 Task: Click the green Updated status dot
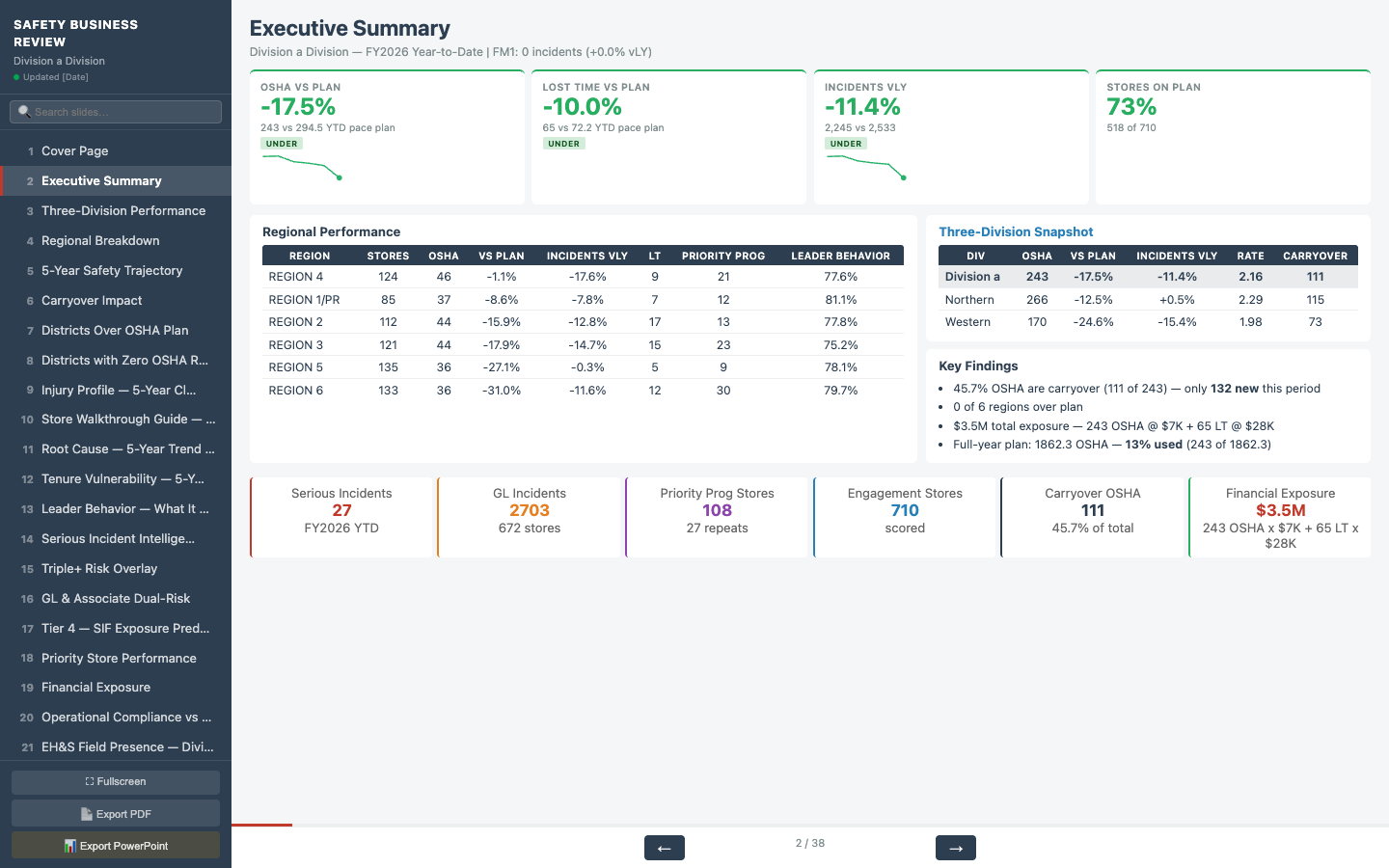[x=16, y=76]
